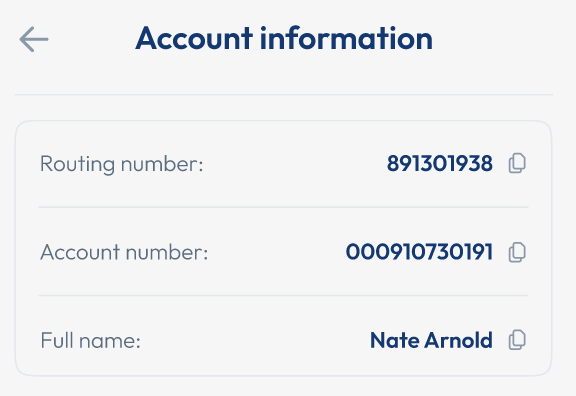
Task: Click the name value Nate Arnold
Action: [431, 340]
